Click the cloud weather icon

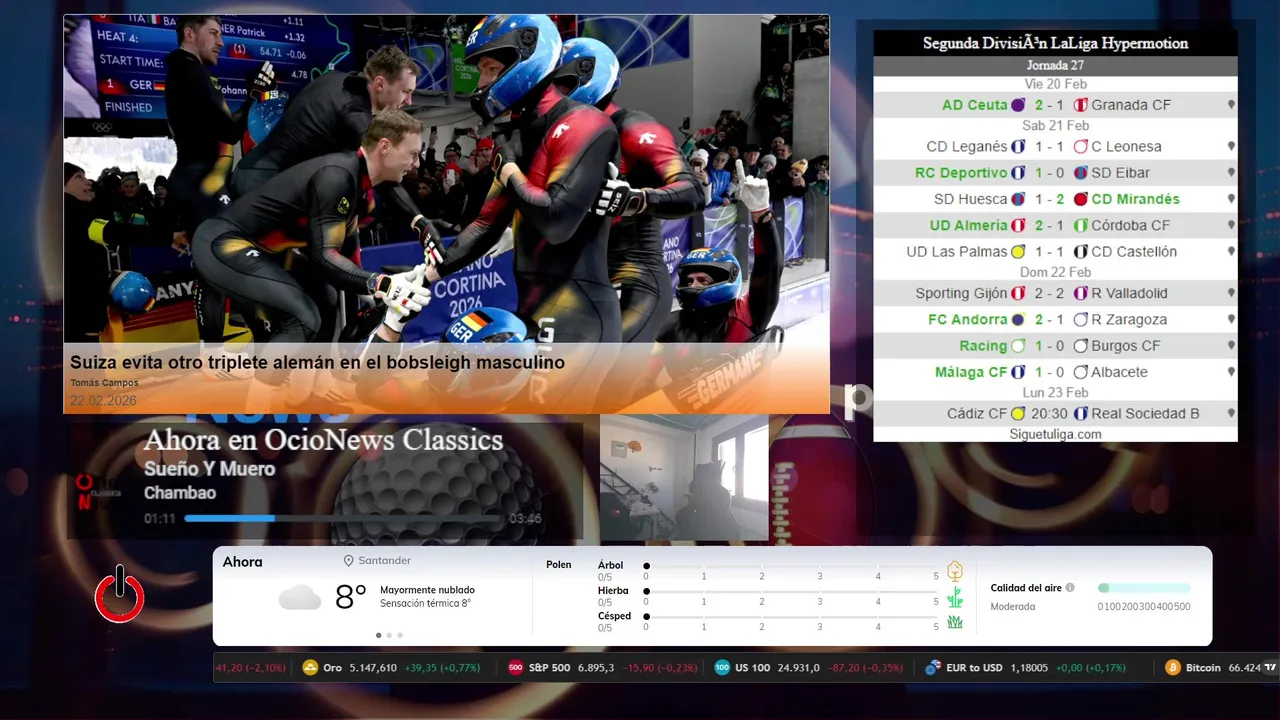tap(300, 598)
